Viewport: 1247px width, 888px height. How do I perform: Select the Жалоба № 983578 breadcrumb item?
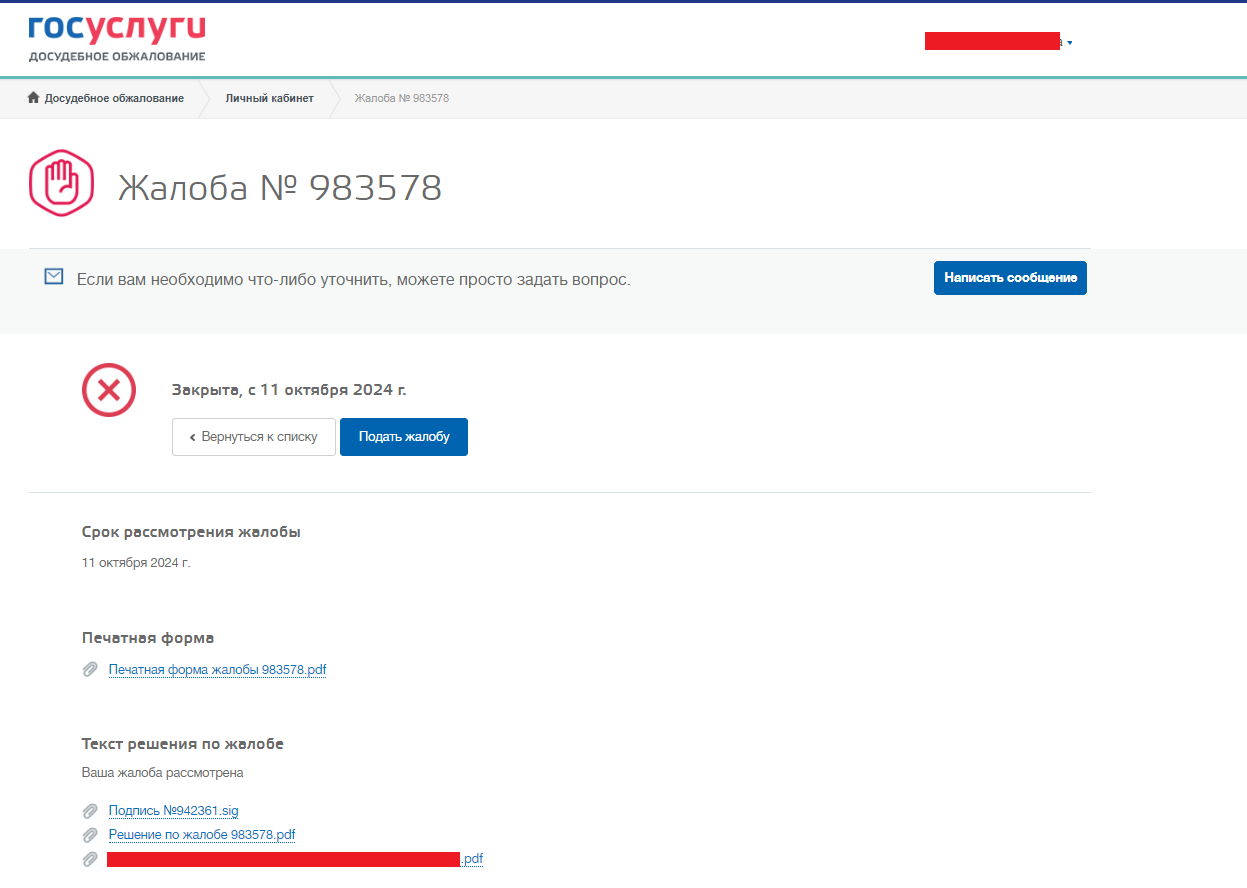click(x=401, y=98)
